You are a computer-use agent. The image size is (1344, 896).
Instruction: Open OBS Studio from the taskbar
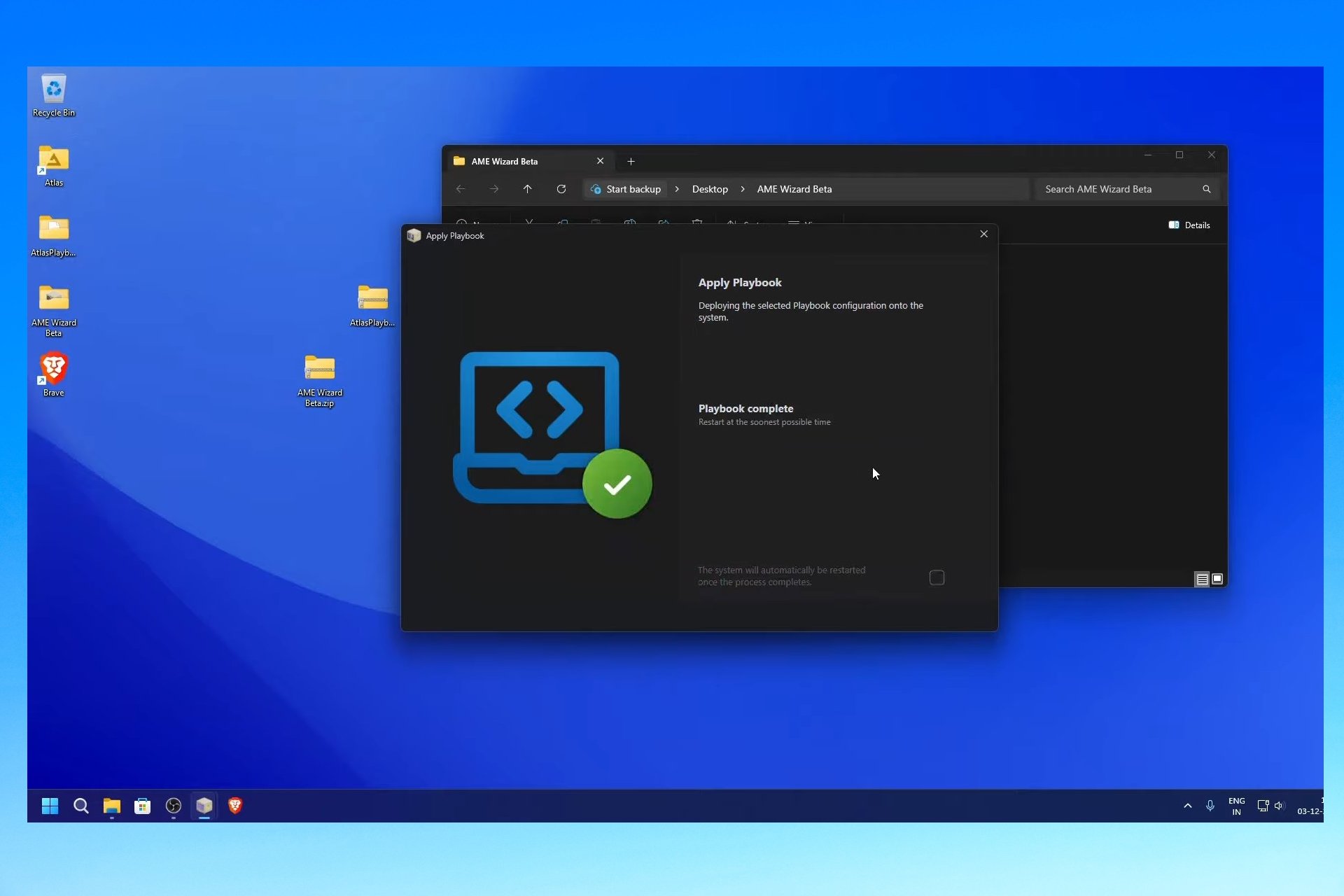click(x=173, y=806)
